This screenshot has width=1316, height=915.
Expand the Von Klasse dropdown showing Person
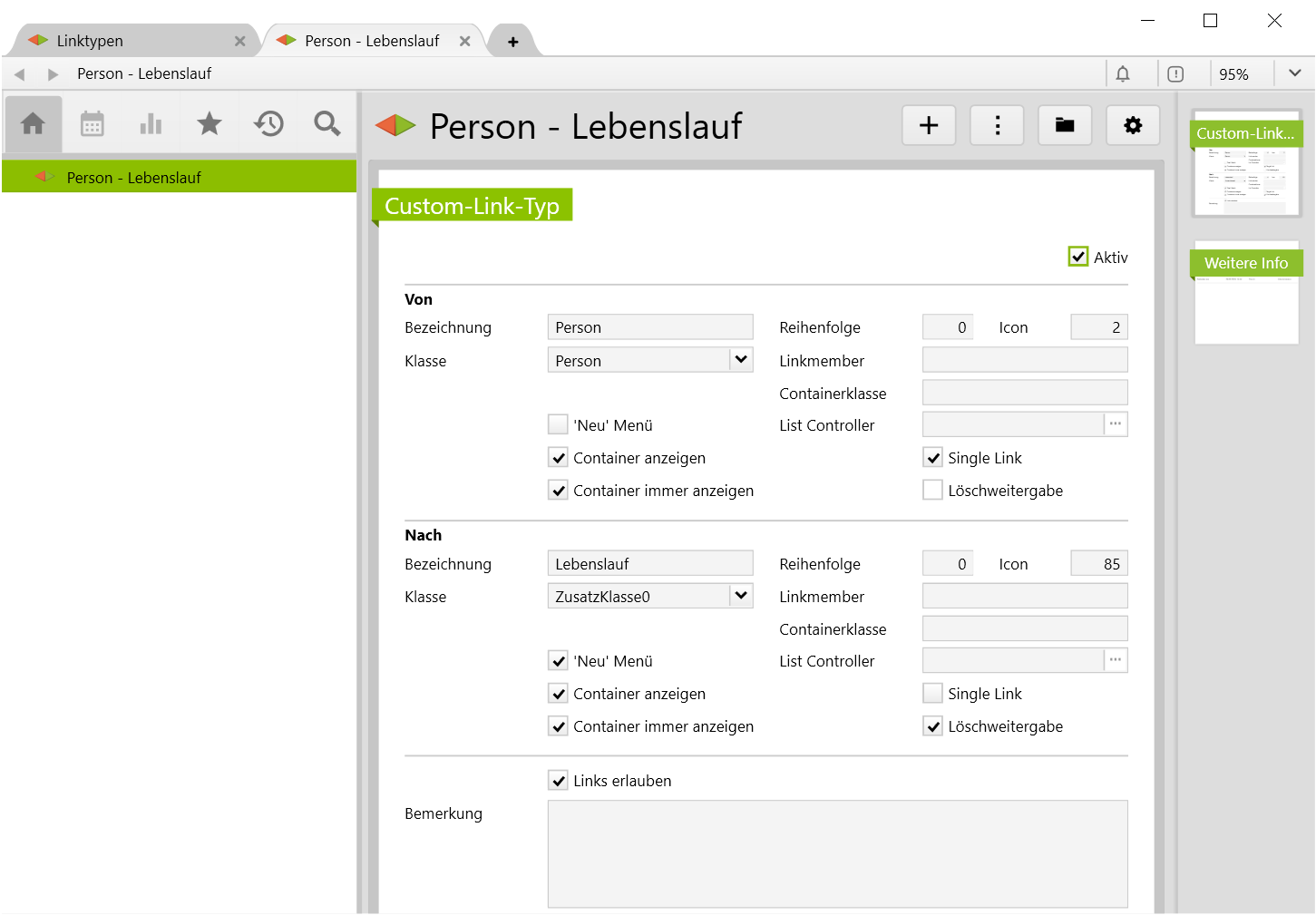(x=741, y=360)
